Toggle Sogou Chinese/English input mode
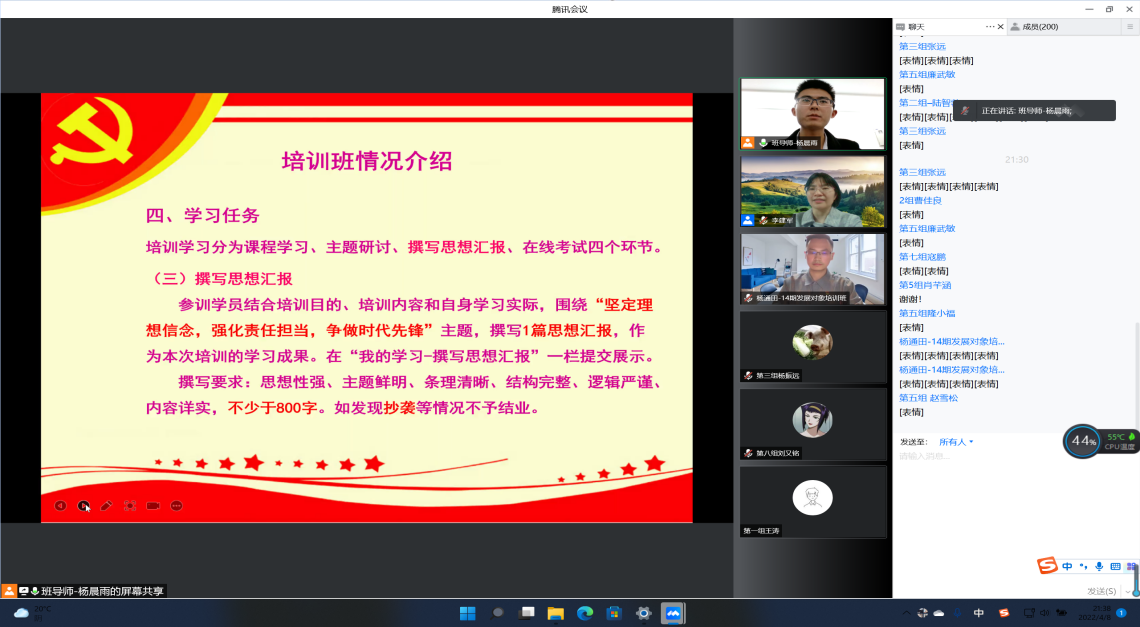Viewport: 1140px width, 627px height. tap(1068, 567)
